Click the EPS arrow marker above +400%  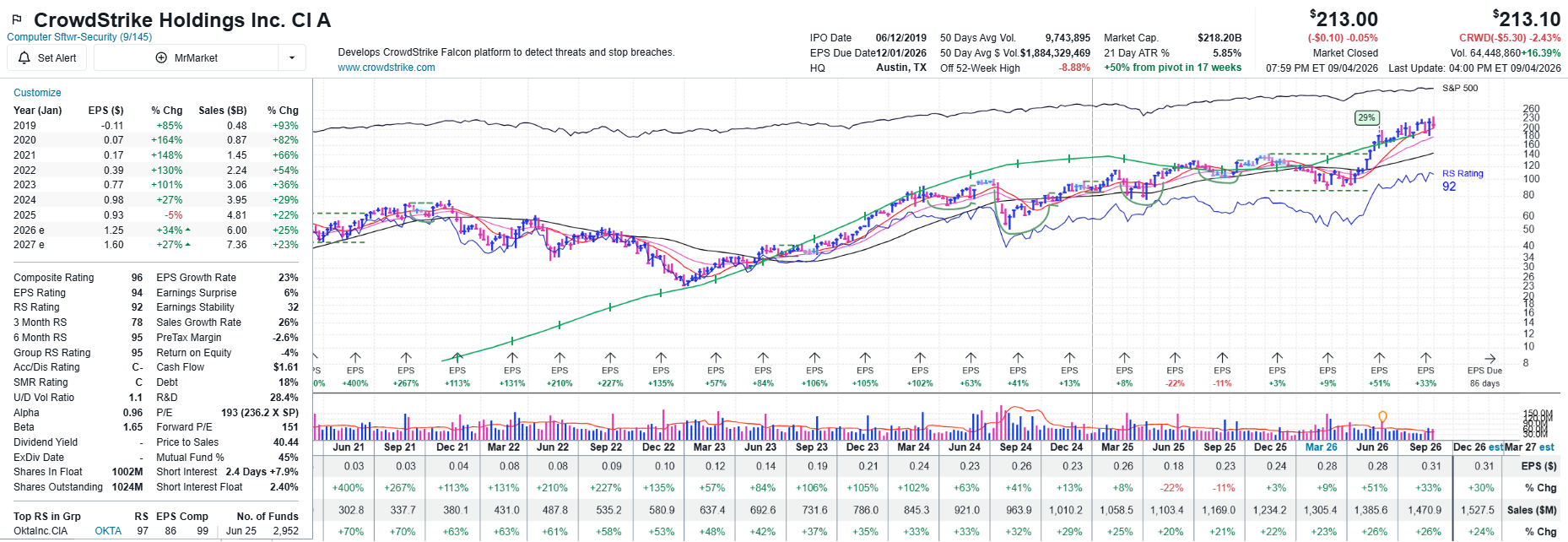355,358
